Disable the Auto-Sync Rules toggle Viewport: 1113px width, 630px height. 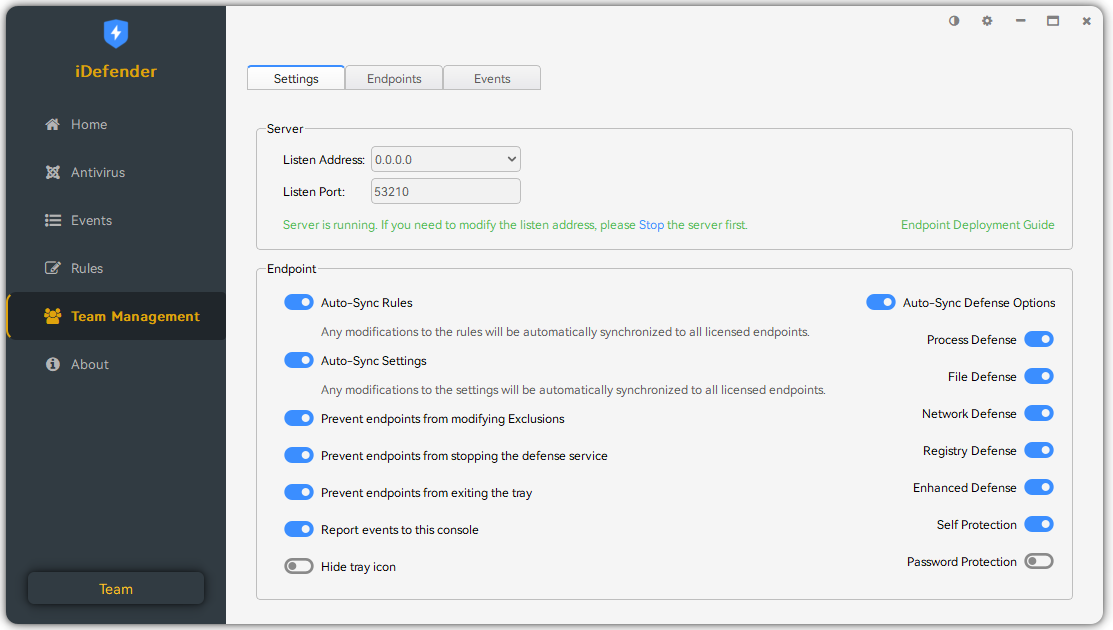299,302
